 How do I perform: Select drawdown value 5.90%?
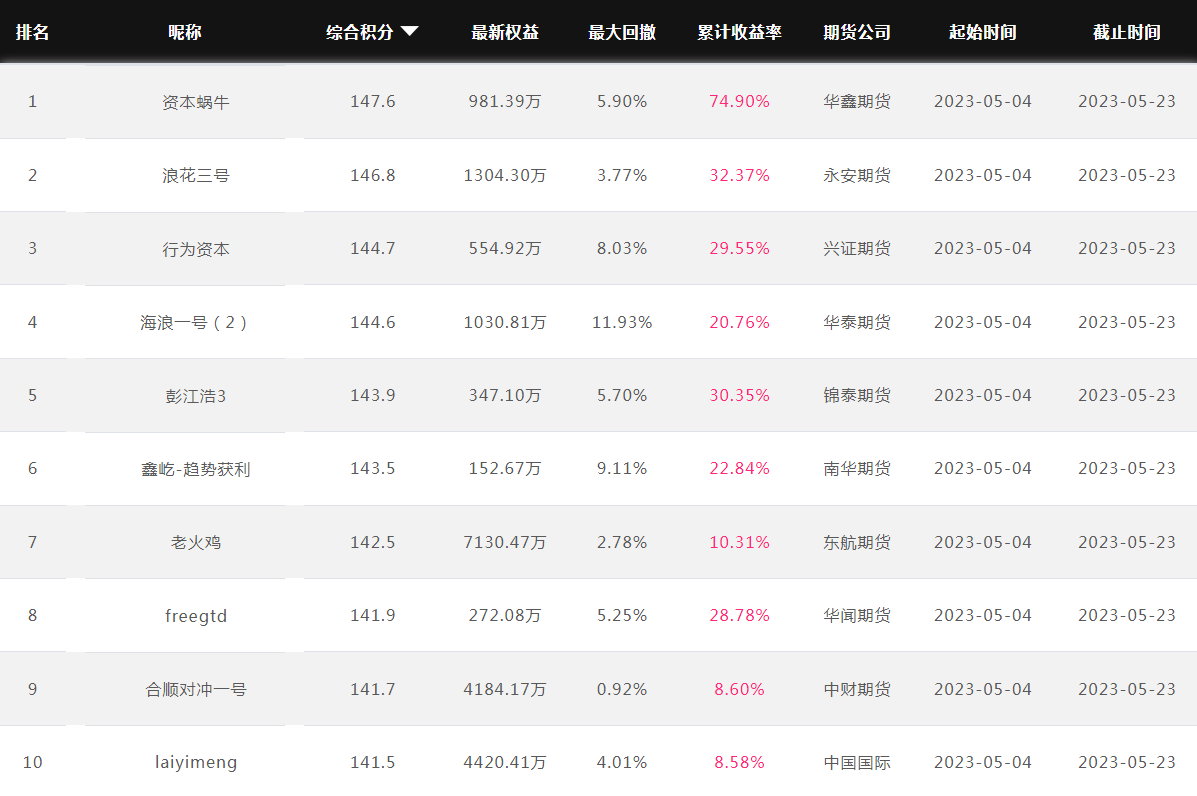click(622, 102)
